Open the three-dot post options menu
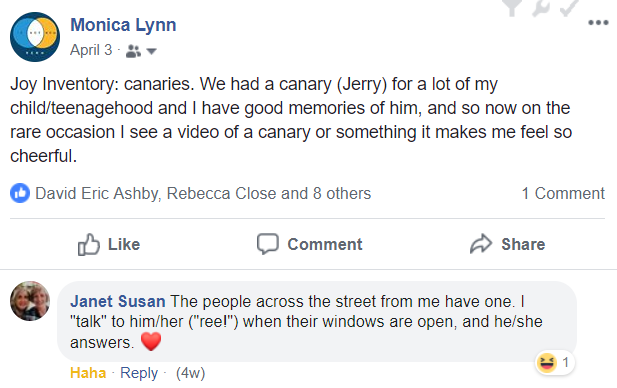 598,22
